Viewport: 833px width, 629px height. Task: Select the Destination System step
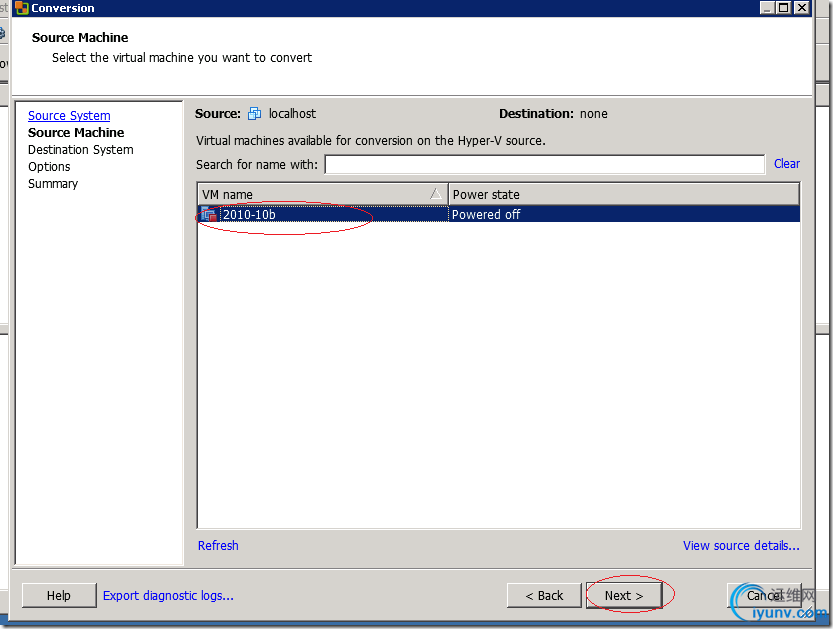[81, 149]
